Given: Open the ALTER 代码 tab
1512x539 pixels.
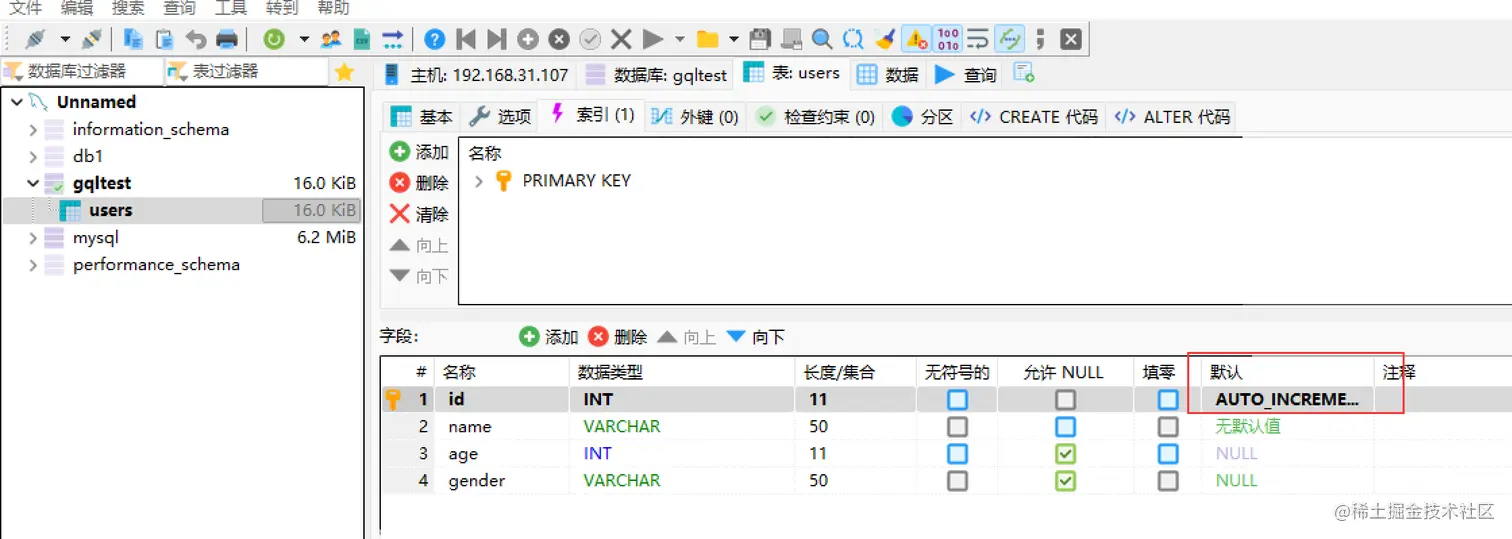Looking at the screenshot, I should 1172,117.
